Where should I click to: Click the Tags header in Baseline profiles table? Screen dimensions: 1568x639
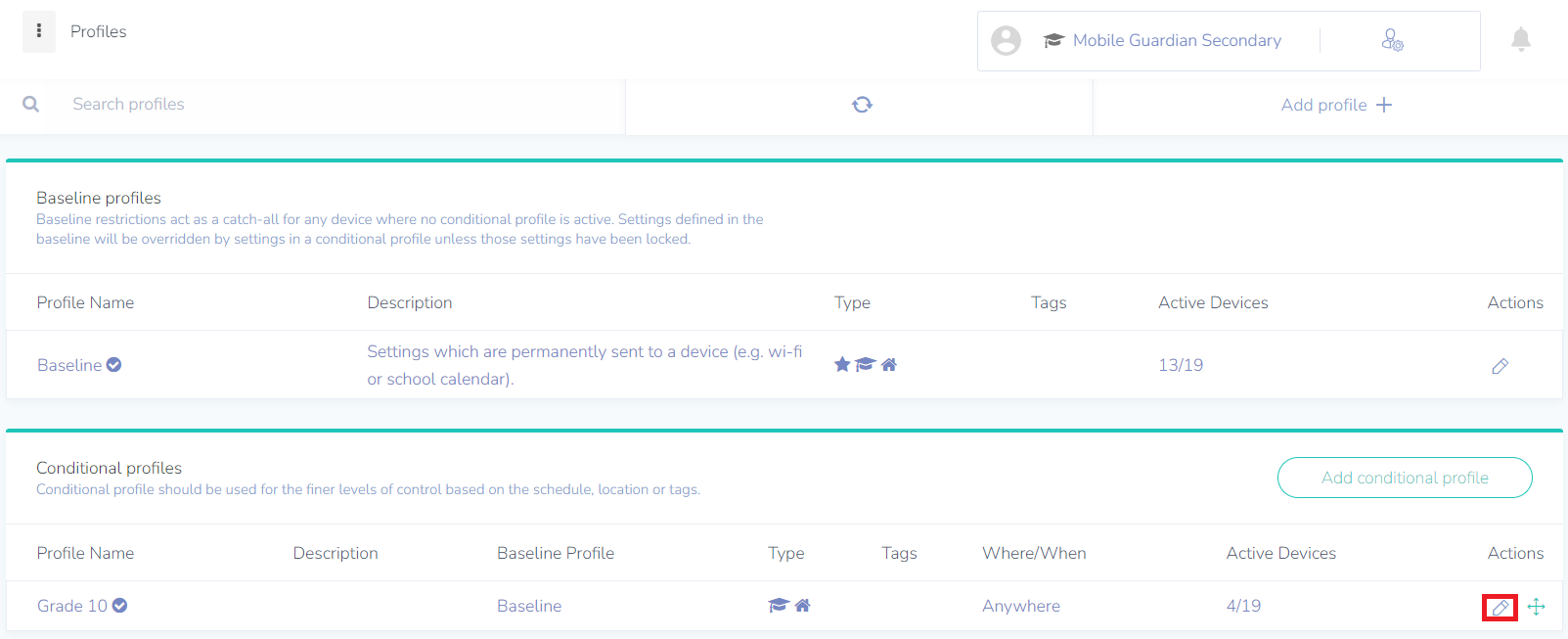(1049, 302)
